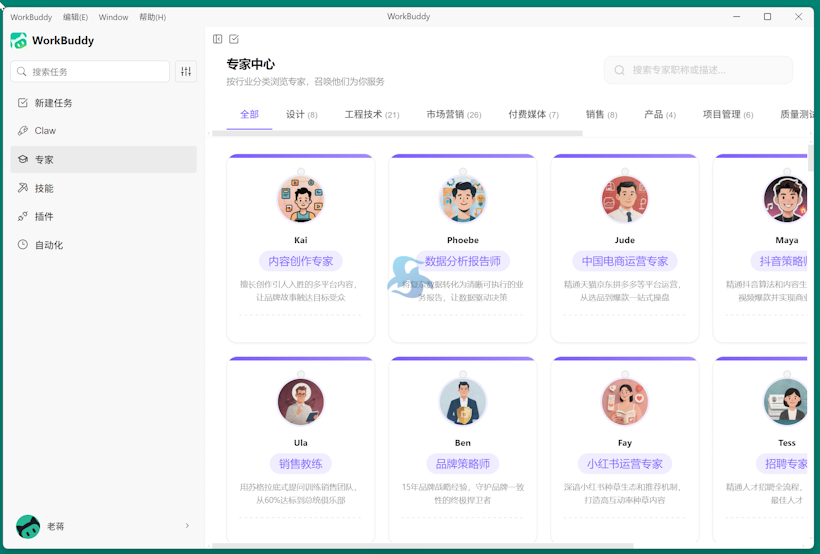
Task: Go to 技能 in the sidebar
Action: pos(104,188)
